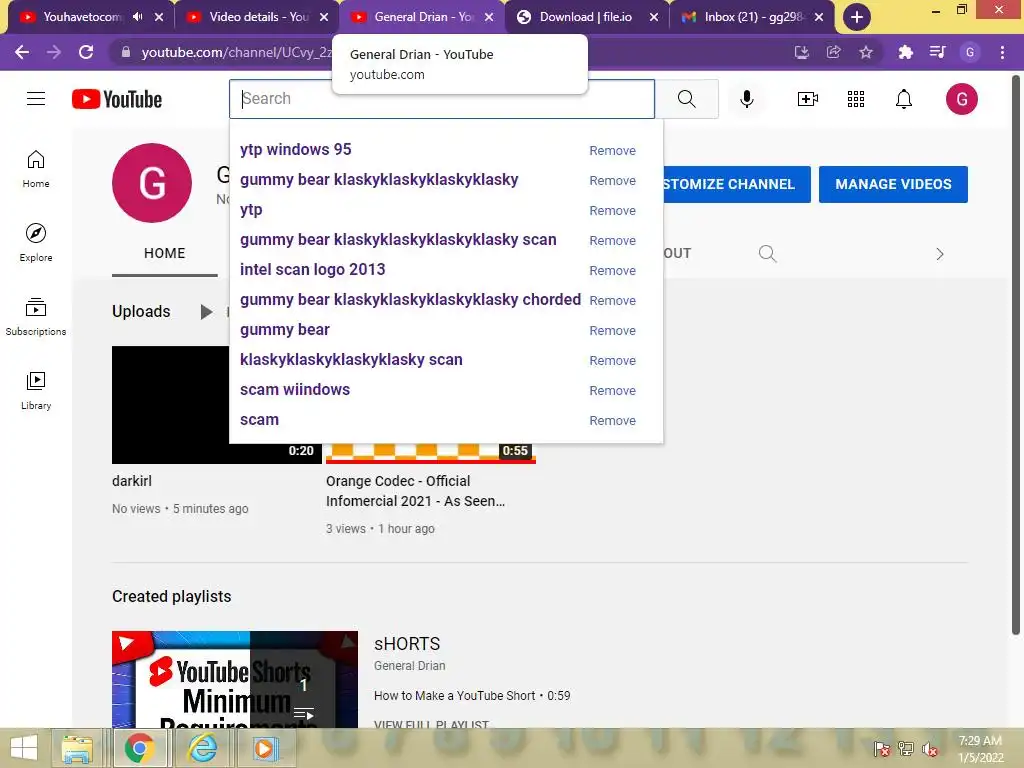Open Chrome profile G icon in toolbar
The width and height of the screenshot is (1024, 768).
pos(970,52)
